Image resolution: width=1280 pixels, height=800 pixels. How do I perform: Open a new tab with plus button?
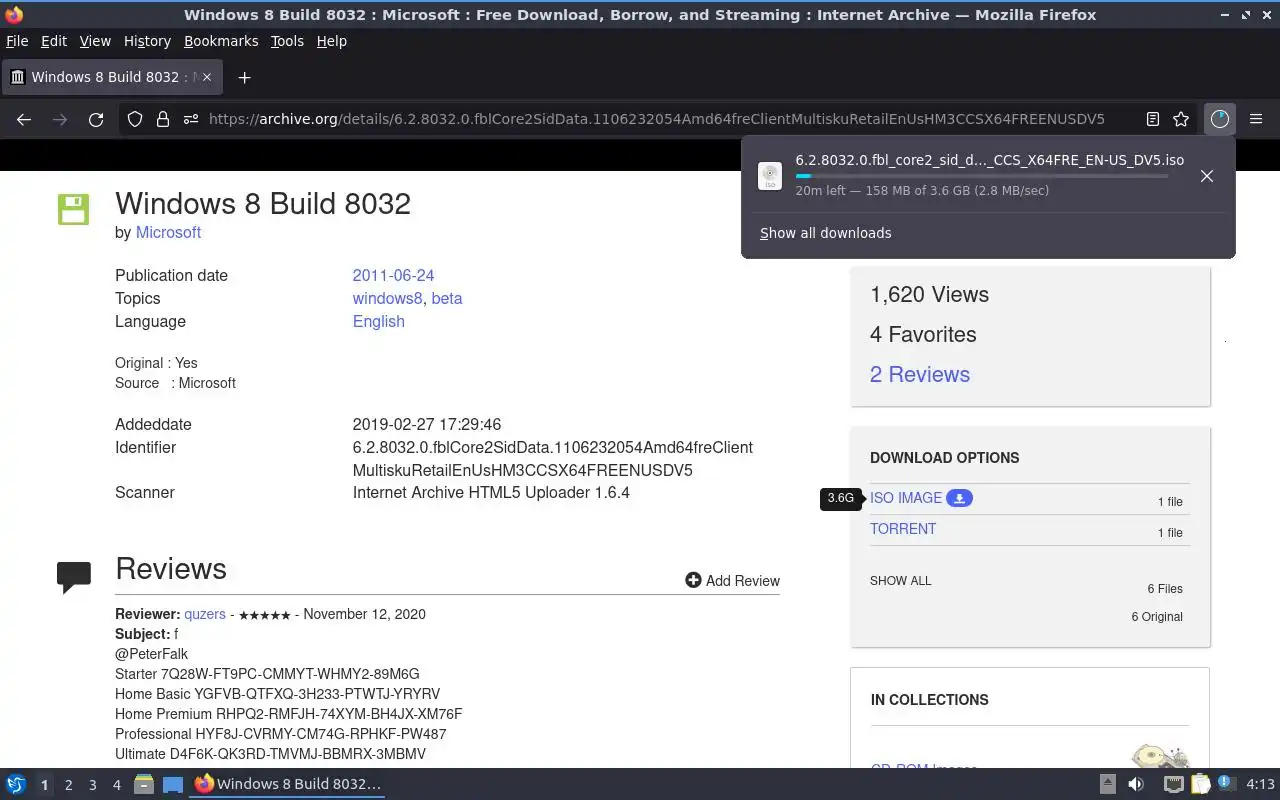click(x=244, y=77)
